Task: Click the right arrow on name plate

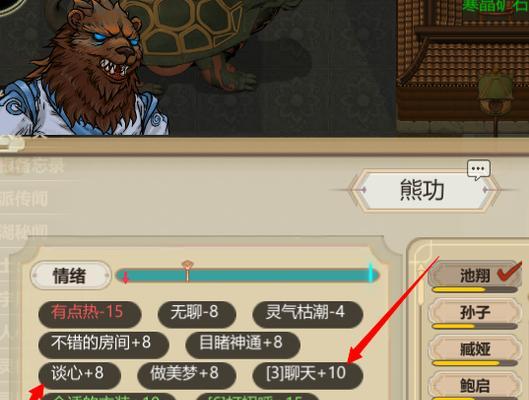Action: pos(486,190)
